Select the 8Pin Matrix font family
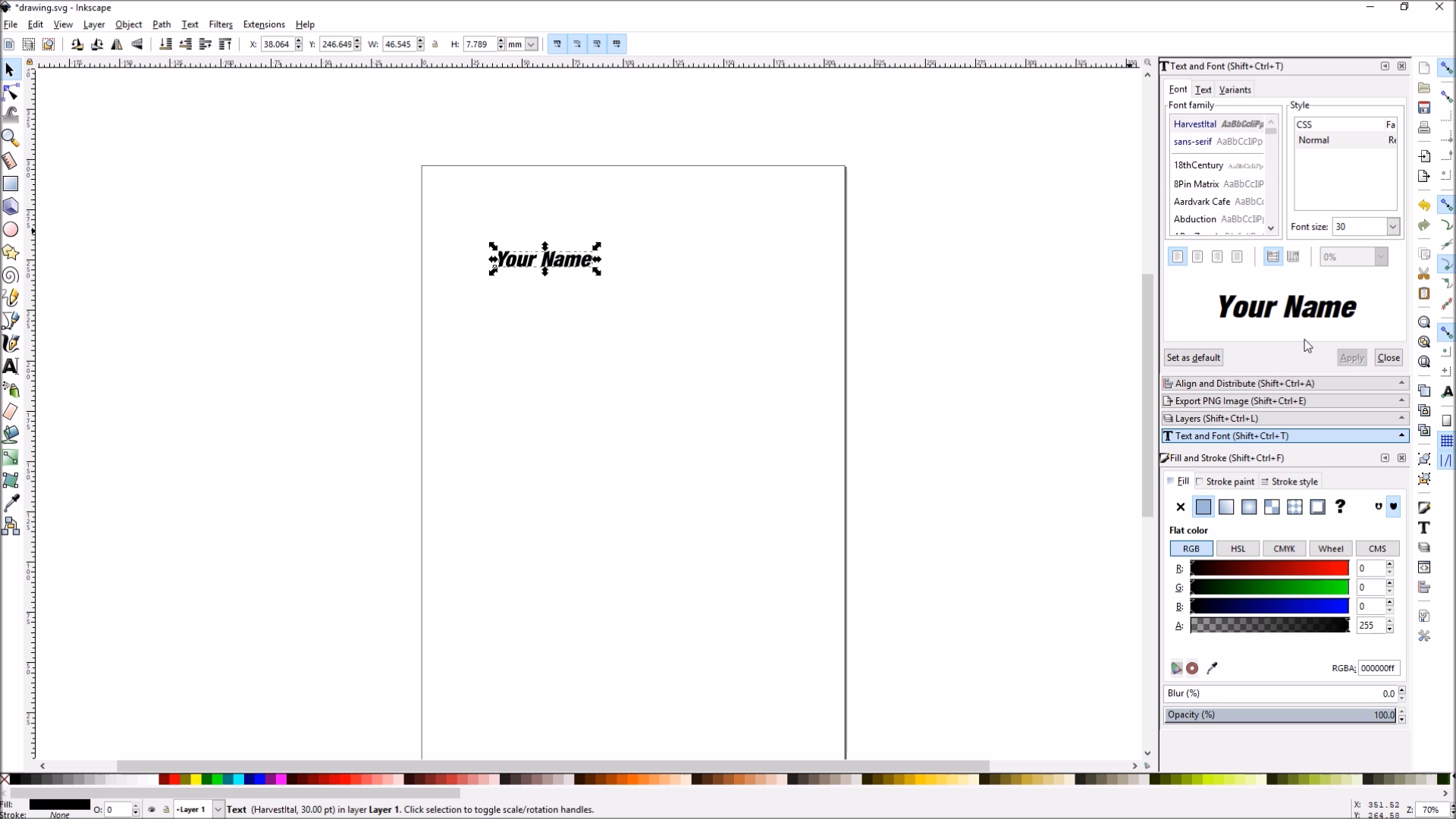The height and width of the screenshot is (819, 1456). click(x=1218, y=184)
